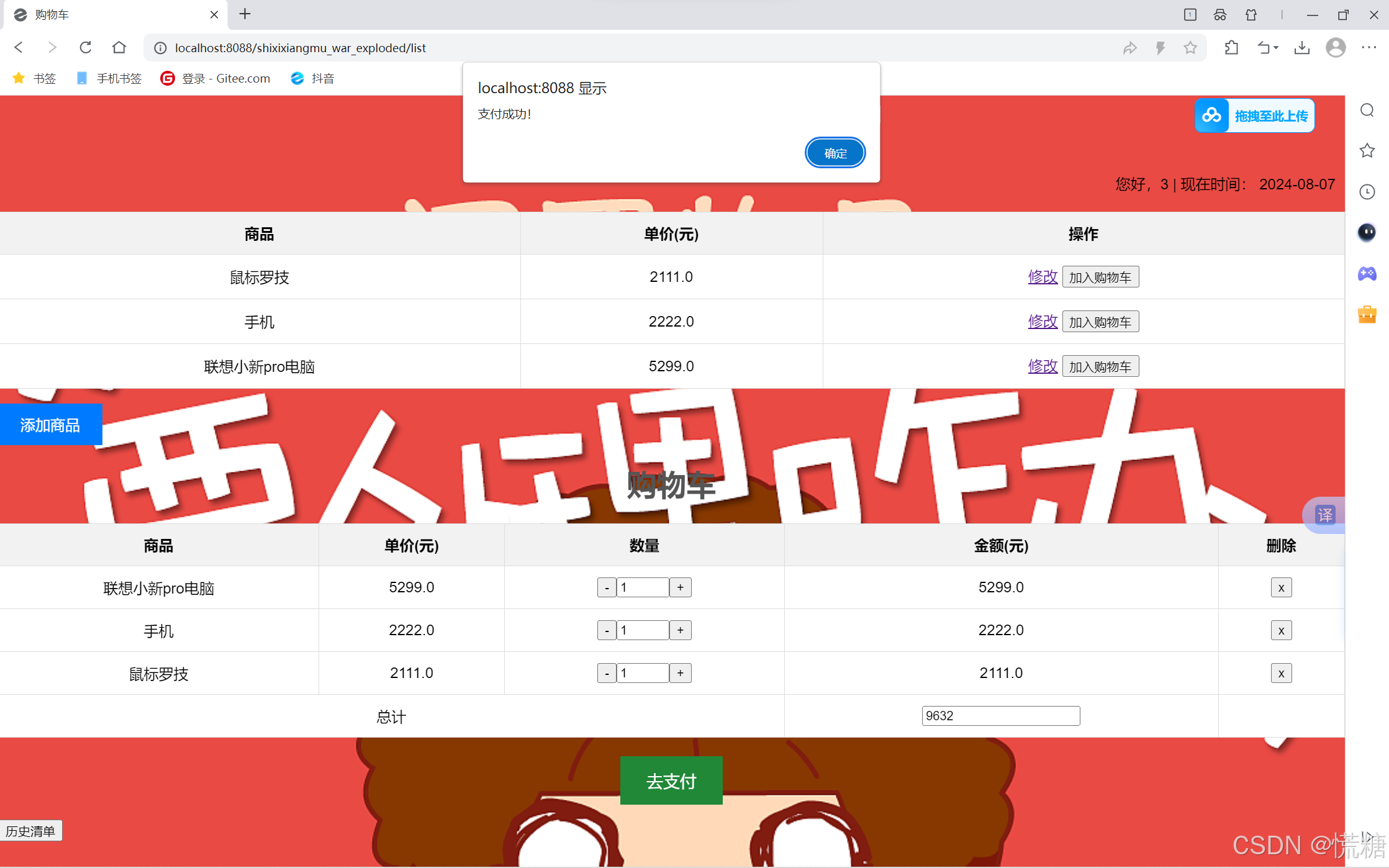Confirm the payment success dialog with 确定
The width and height of the screenshot is (1389, 868).
coord(835,153)
